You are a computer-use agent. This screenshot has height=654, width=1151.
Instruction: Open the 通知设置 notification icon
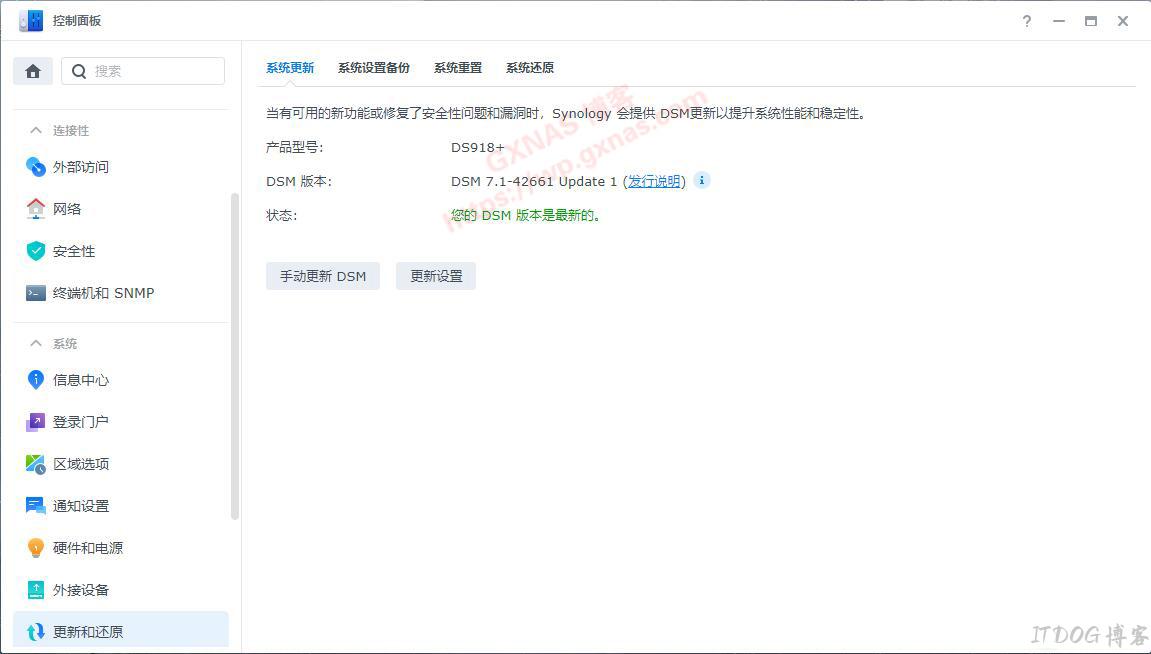[35, 506]
